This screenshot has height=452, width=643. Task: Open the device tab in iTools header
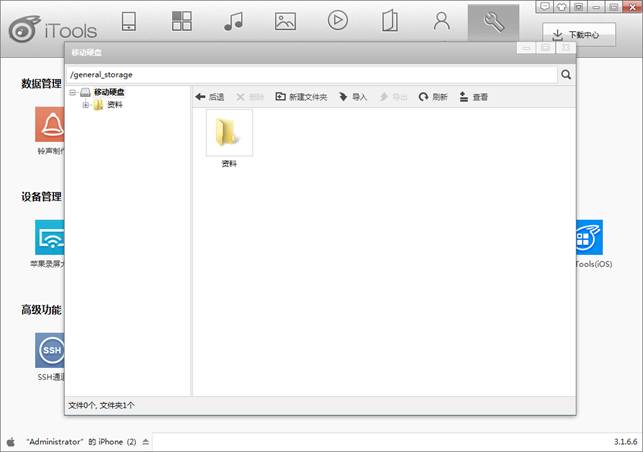coord(129,21)
